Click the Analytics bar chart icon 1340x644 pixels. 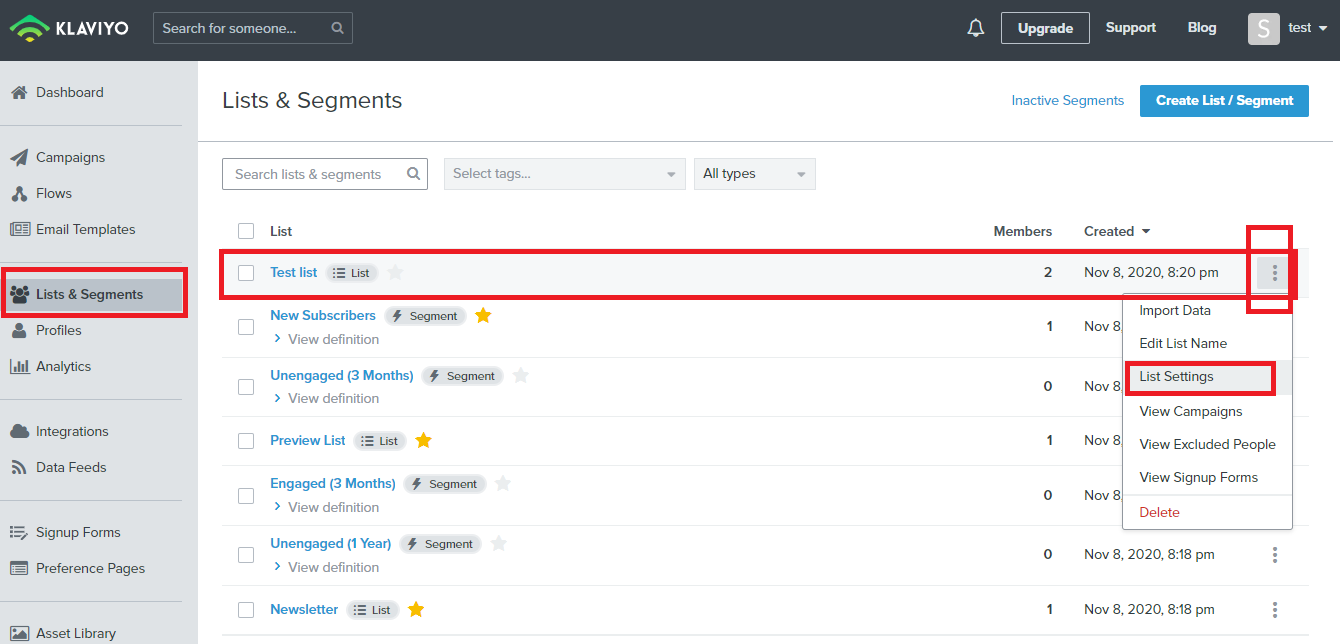19,366
